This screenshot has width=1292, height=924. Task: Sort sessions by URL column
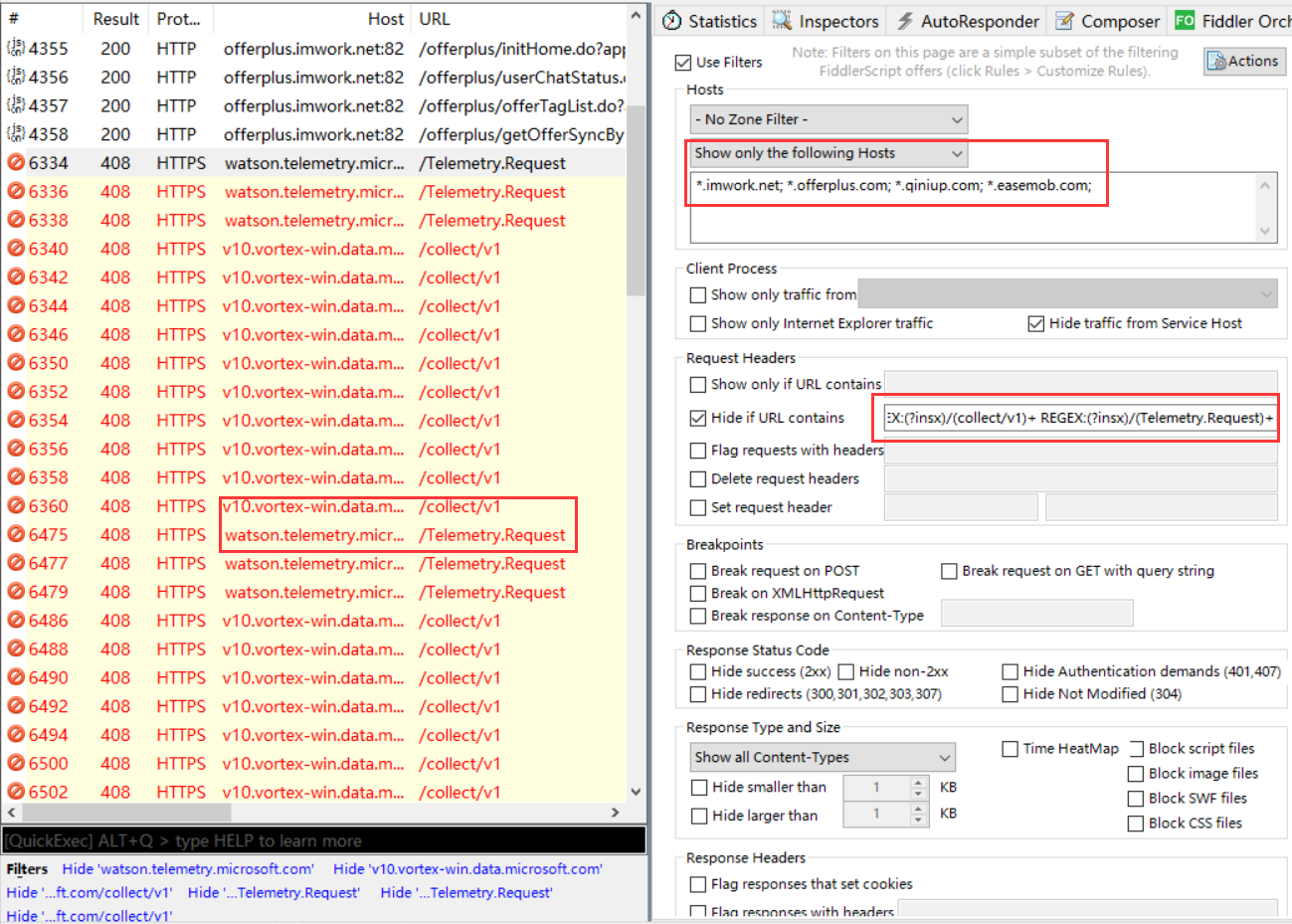pos(517,19)
